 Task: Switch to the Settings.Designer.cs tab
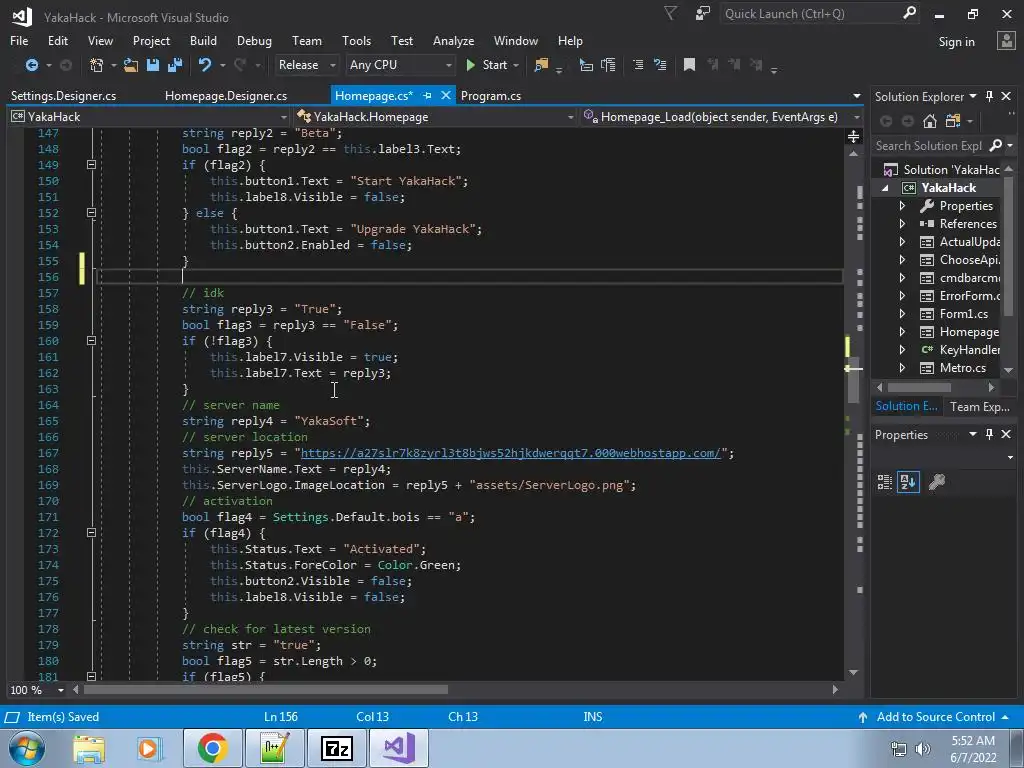63,95
